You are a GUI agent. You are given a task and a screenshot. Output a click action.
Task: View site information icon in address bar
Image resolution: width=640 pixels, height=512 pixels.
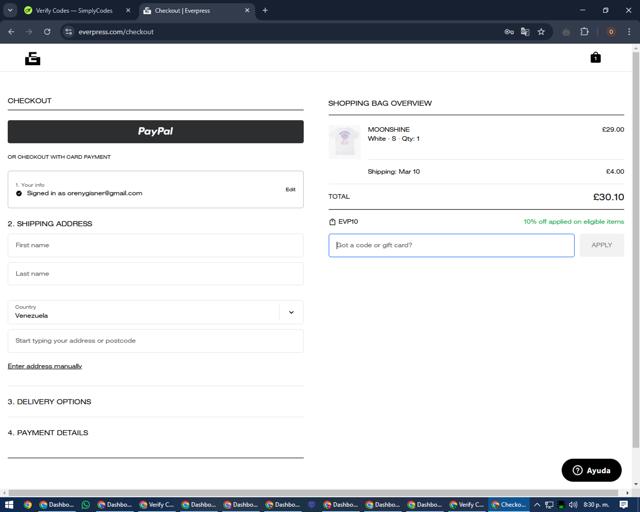click(69, 32)
